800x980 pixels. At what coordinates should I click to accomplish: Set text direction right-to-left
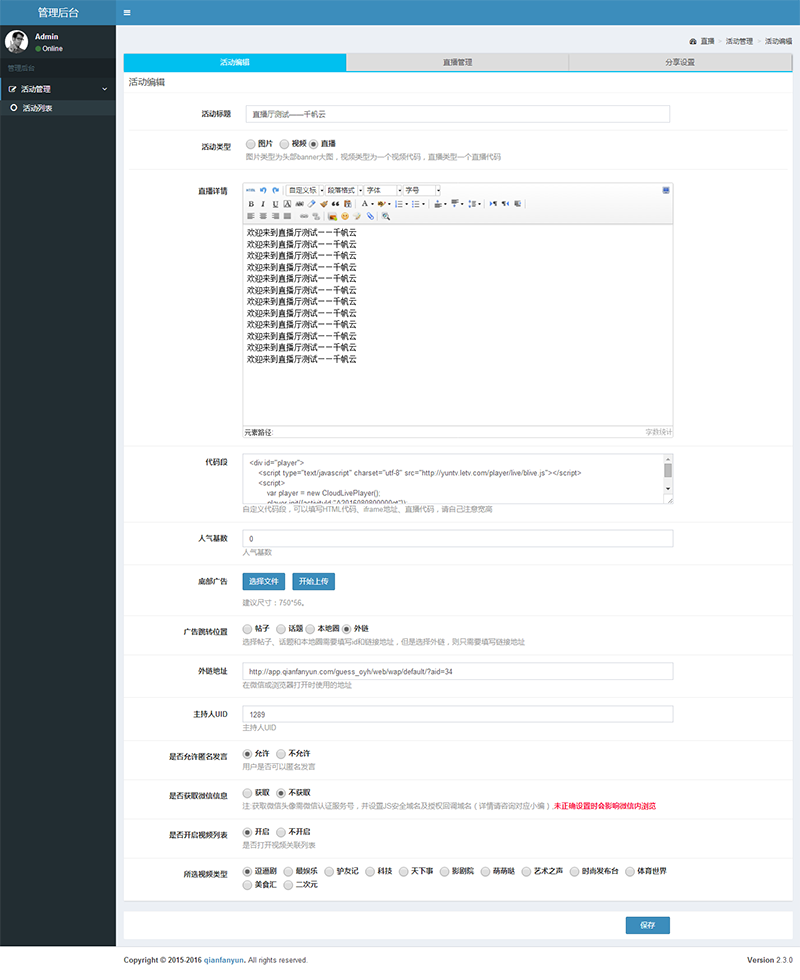tap(505, 204)
